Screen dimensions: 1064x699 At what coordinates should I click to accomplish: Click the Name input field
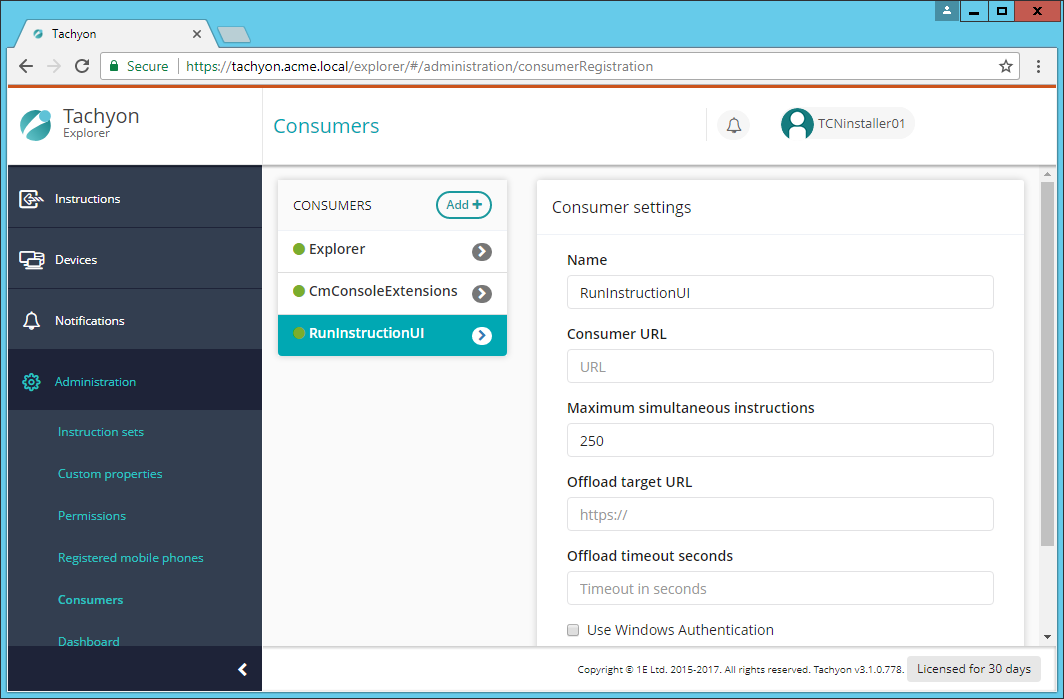pyautogui.click(x=780, y=292)
